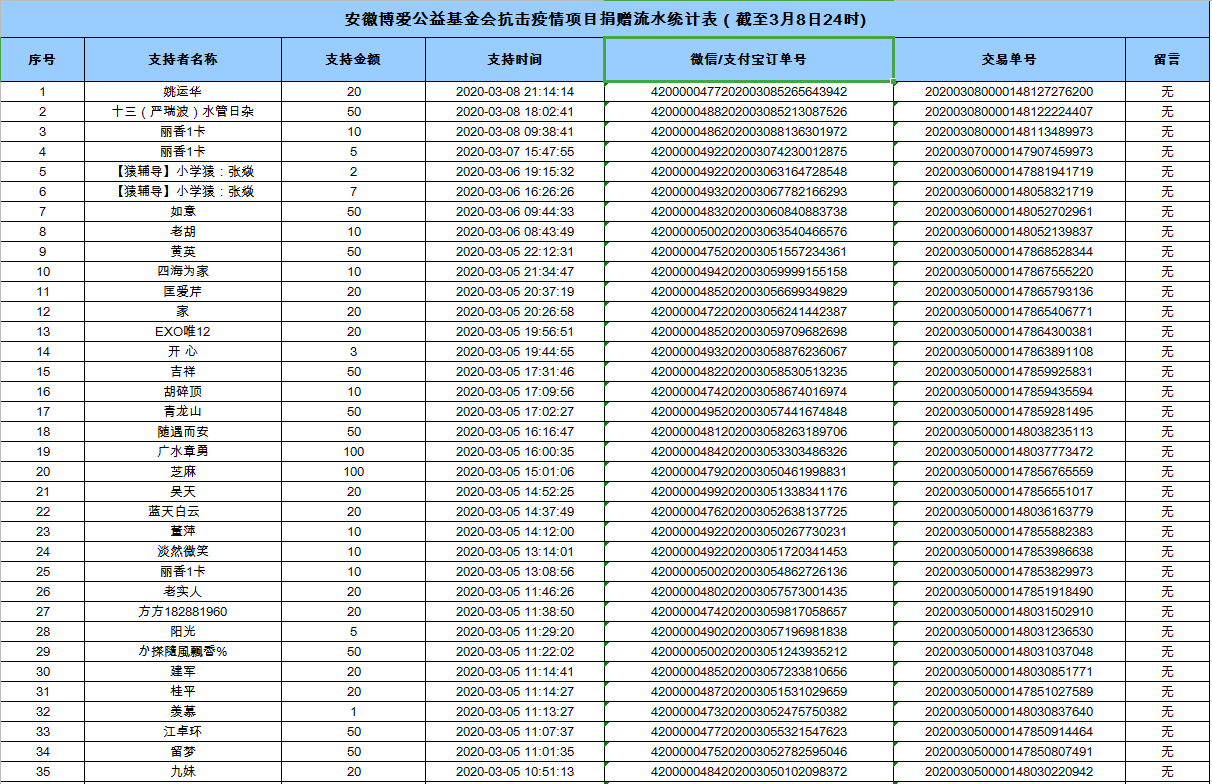Viewport: 1212px width, 784px height.
Task: Select order number 4200000483202003060840883738
Action: pos(749,212)
